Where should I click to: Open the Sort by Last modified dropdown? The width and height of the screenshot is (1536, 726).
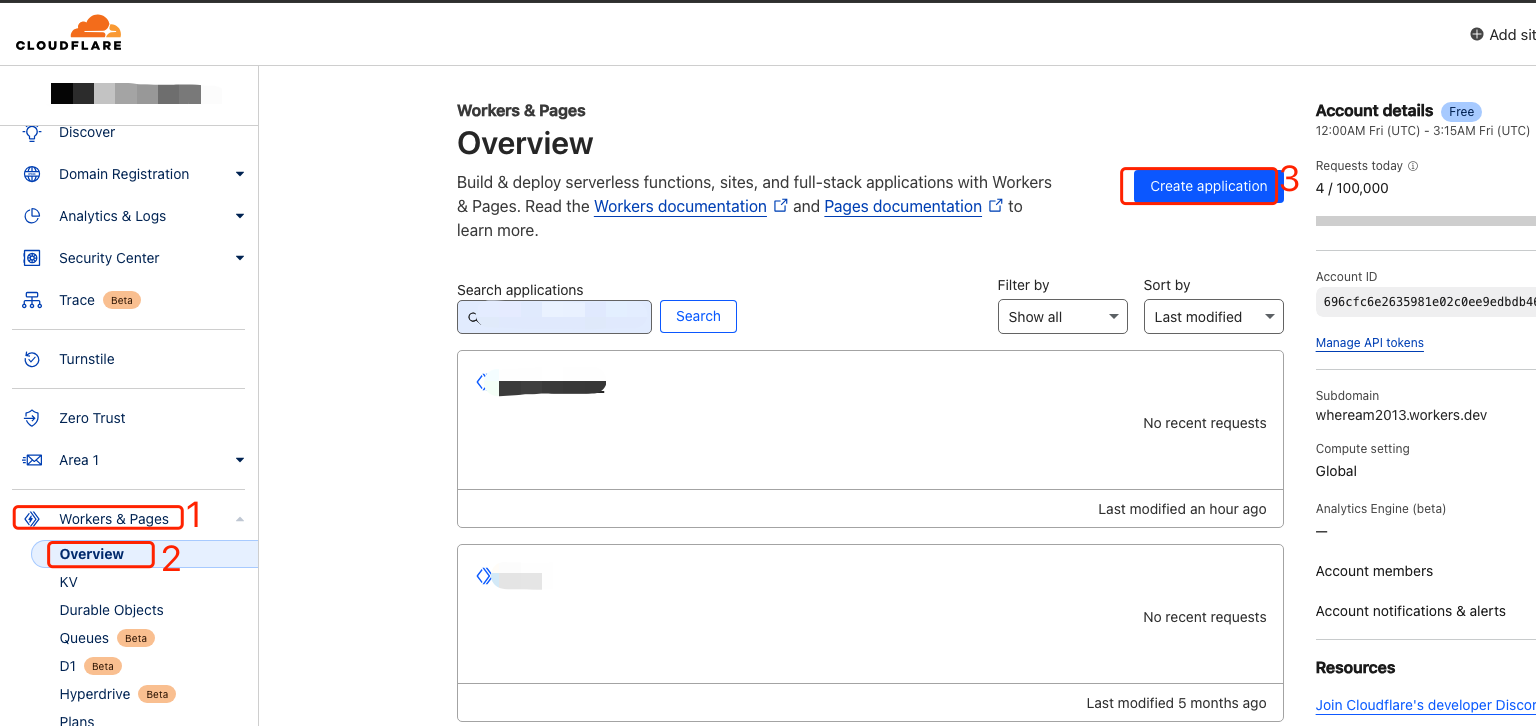pyautogui.click(x=1214, y=317)
